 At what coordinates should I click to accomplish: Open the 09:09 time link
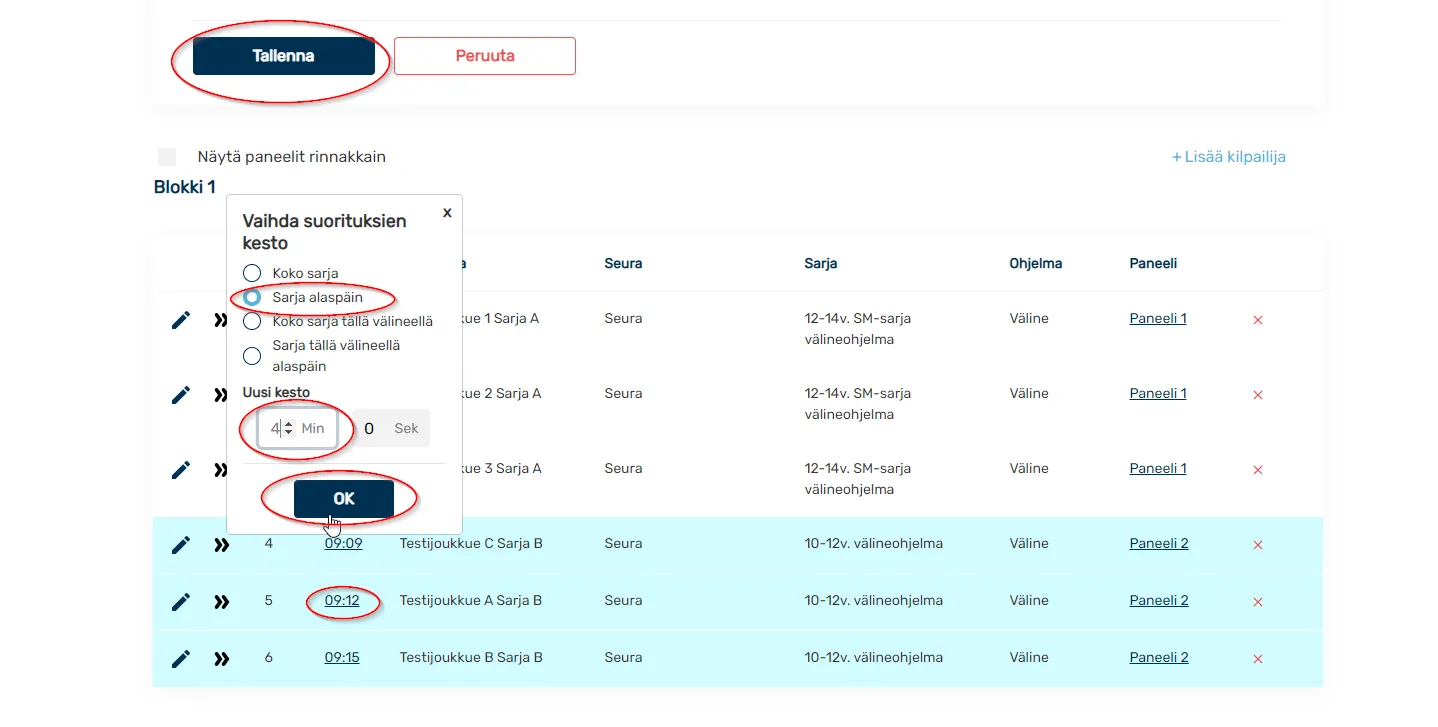click(x=343, y=544)
